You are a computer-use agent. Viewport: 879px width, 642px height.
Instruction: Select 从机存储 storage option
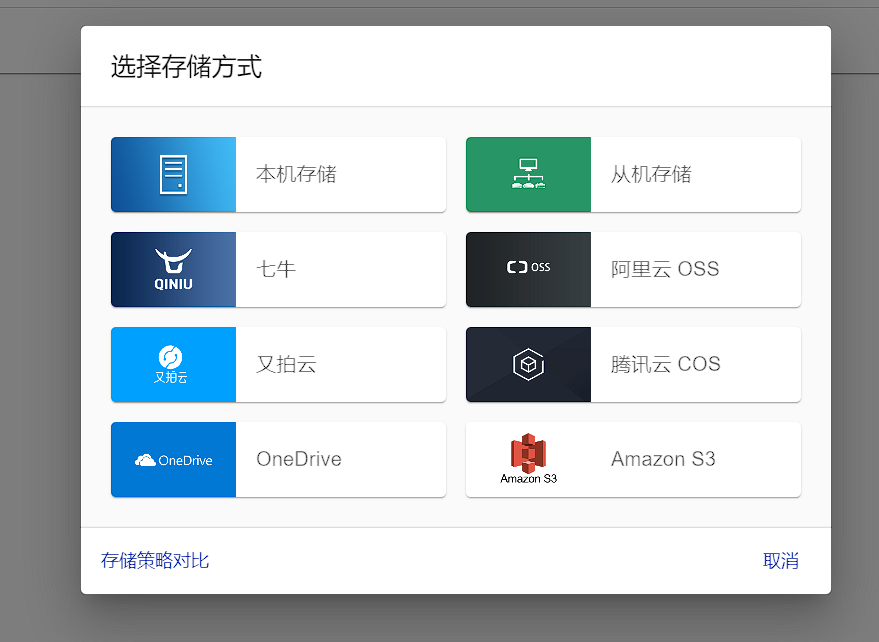(633, 174)
